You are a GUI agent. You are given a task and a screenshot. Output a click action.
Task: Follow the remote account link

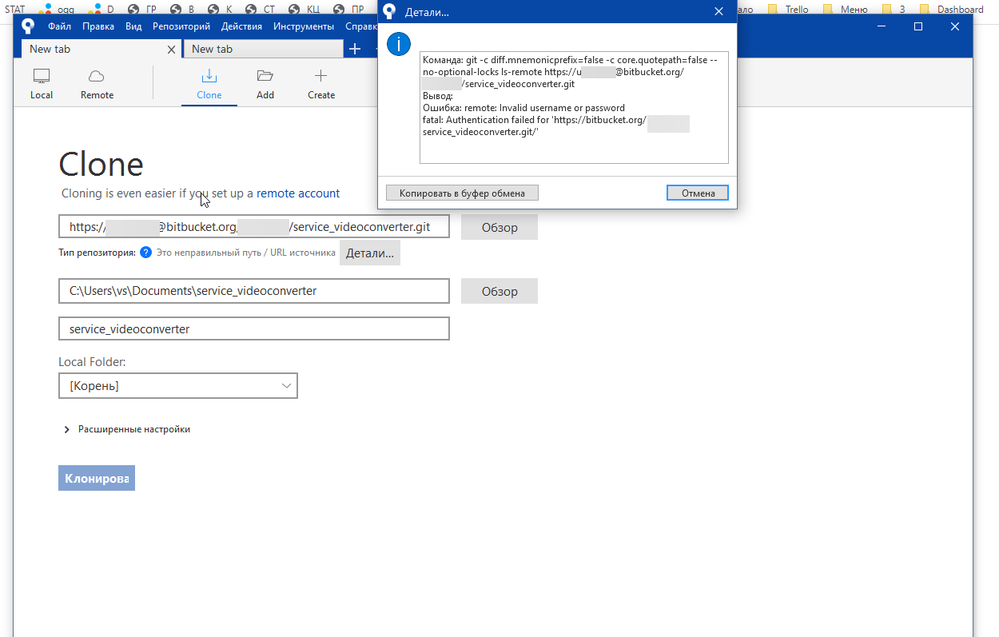pos(298,193)
